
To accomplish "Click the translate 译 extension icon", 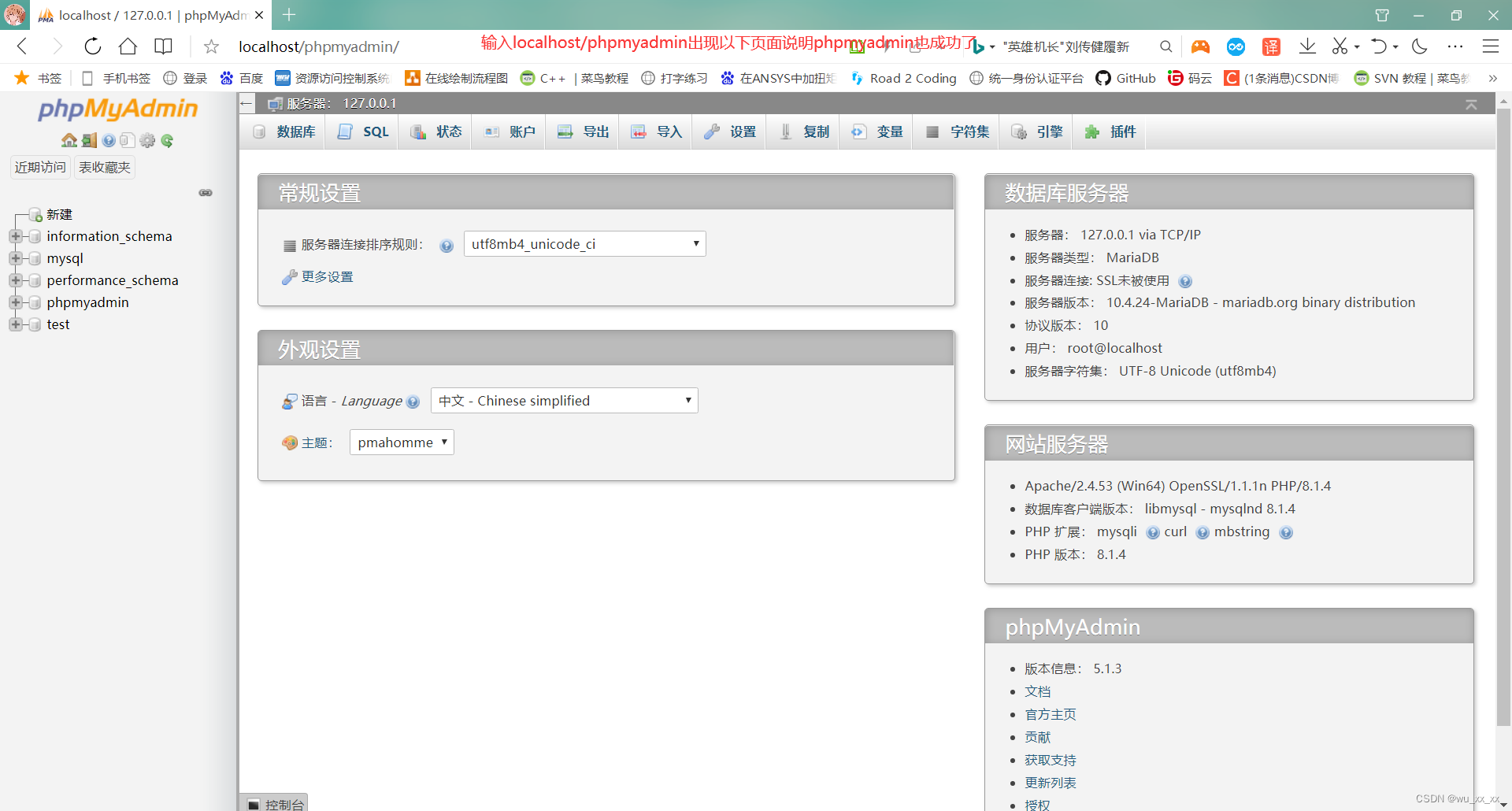I will tap(1271, 46).
